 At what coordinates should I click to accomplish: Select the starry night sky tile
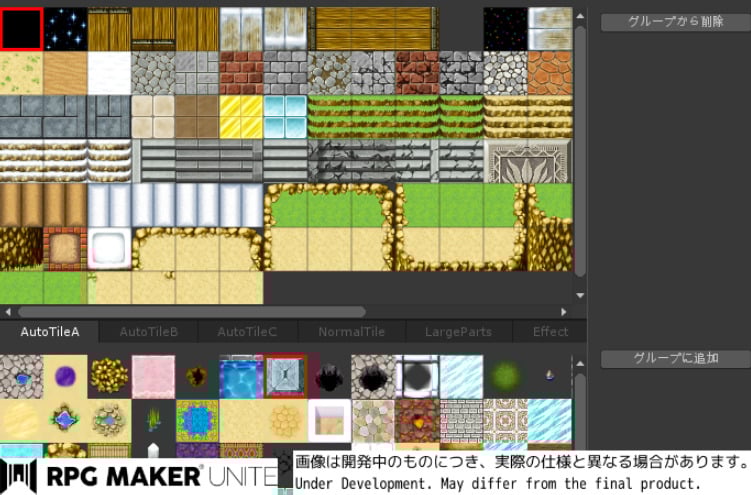[65, 29]
